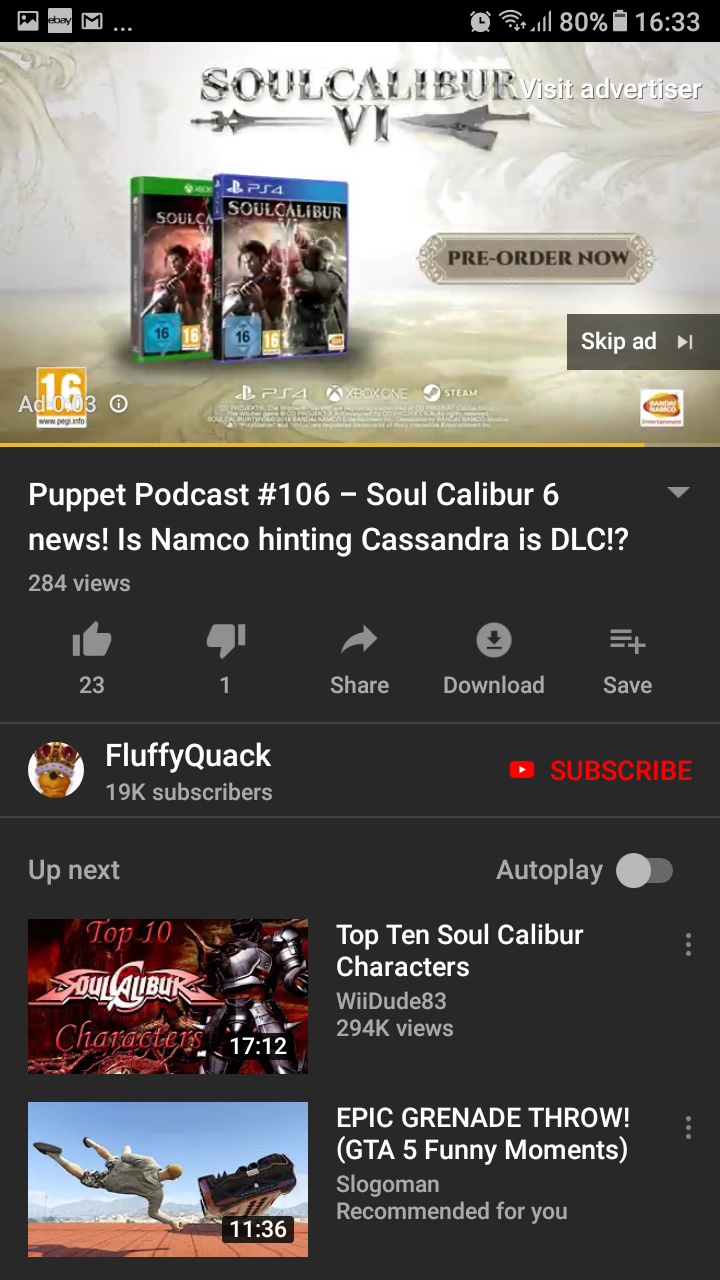Image resolution: width=720 pixels, height=1280 pixels.
Task: Toggle the Autoplay switch
Action: tap(644, 870)
